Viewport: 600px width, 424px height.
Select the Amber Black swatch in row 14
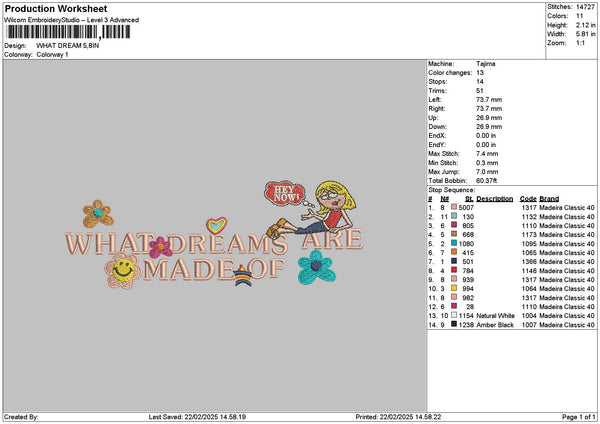(x=454, y=324)
